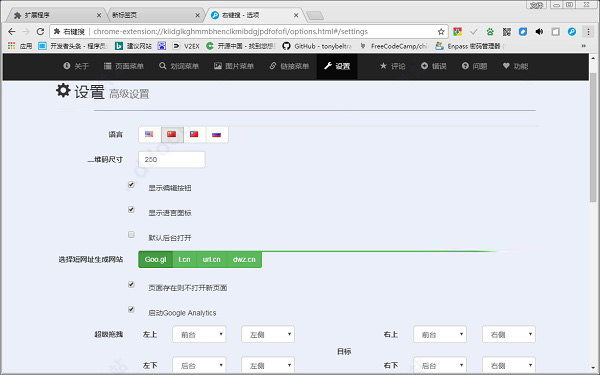Toggle the 页面存在则不打开新页面 checkbox
The image size is (600, 375).
(x=131, y=285)
